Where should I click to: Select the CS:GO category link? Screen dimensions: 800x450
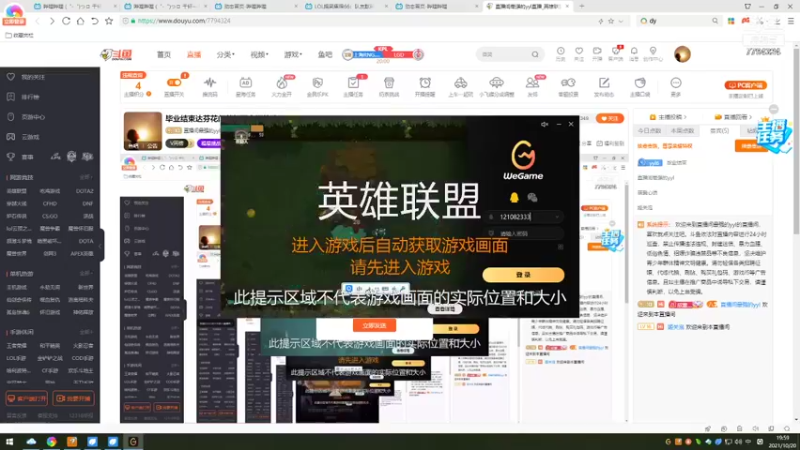coord(49,216)
